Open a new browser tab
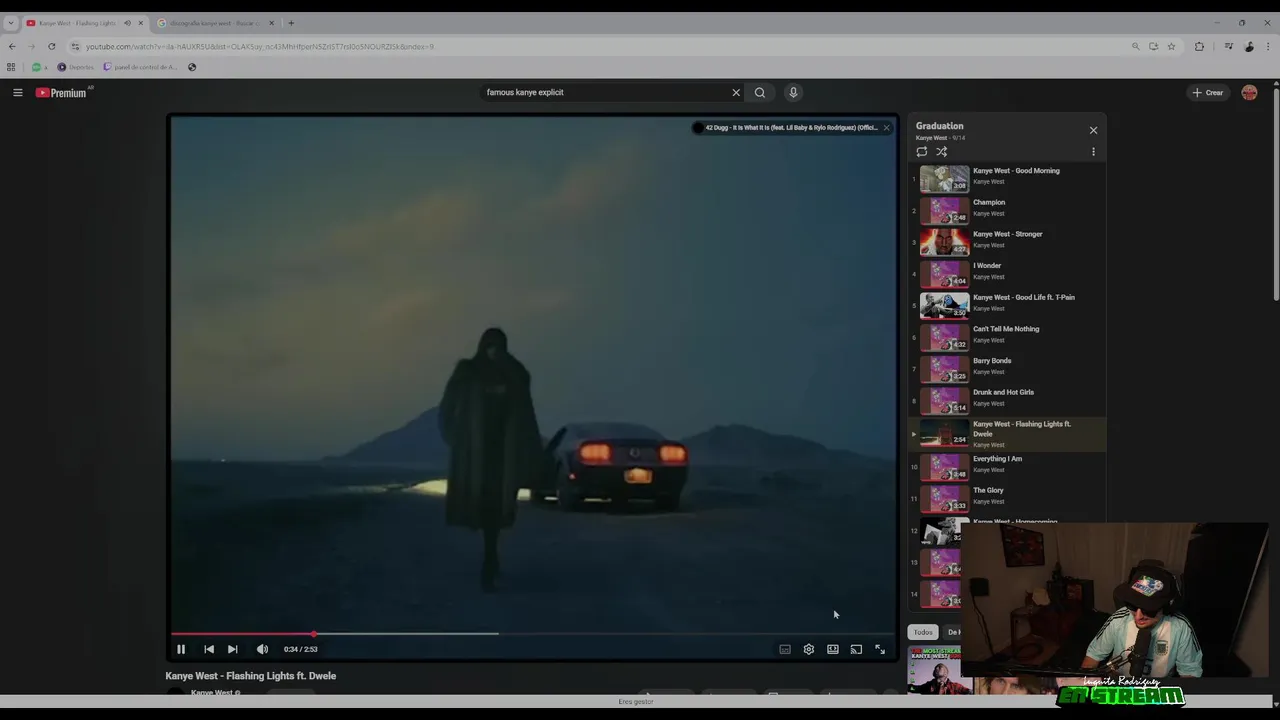 point(291,23)
